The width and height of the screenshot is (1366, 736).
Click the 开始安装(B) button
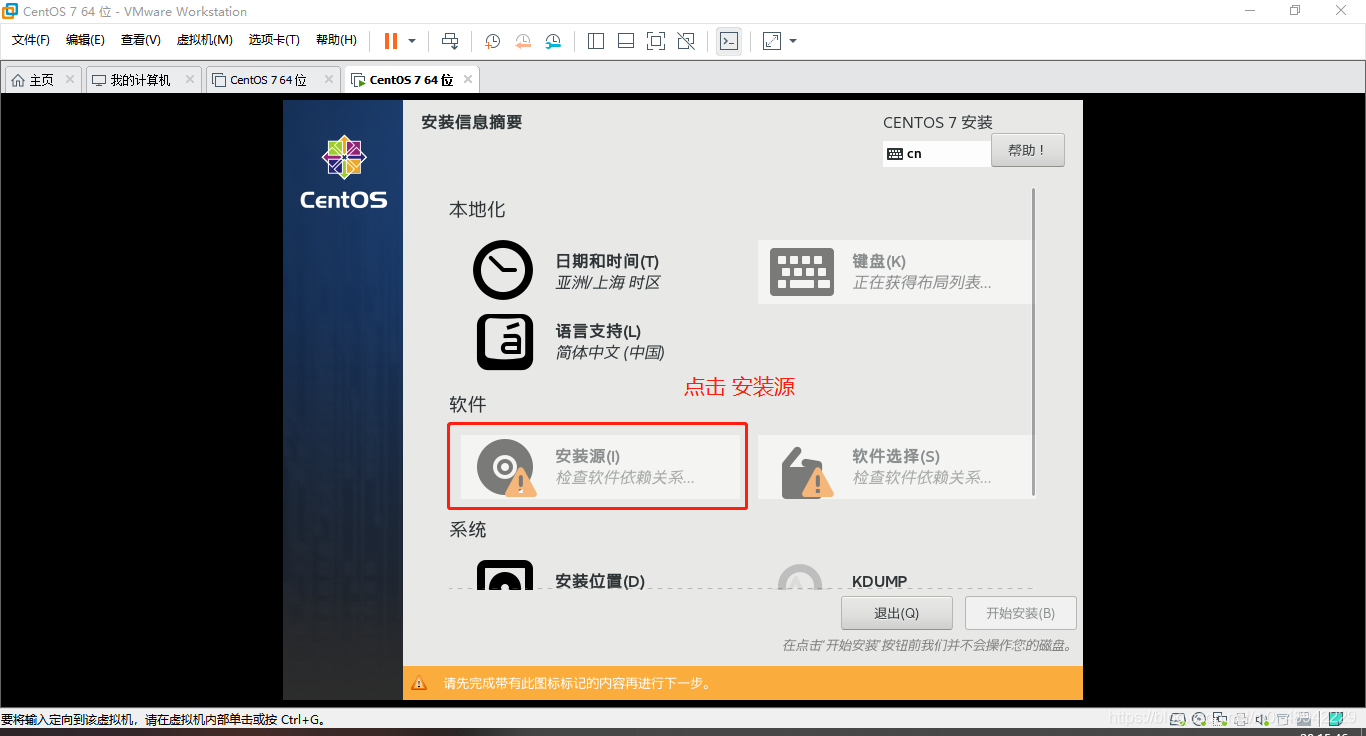[x=1021, y=613]
